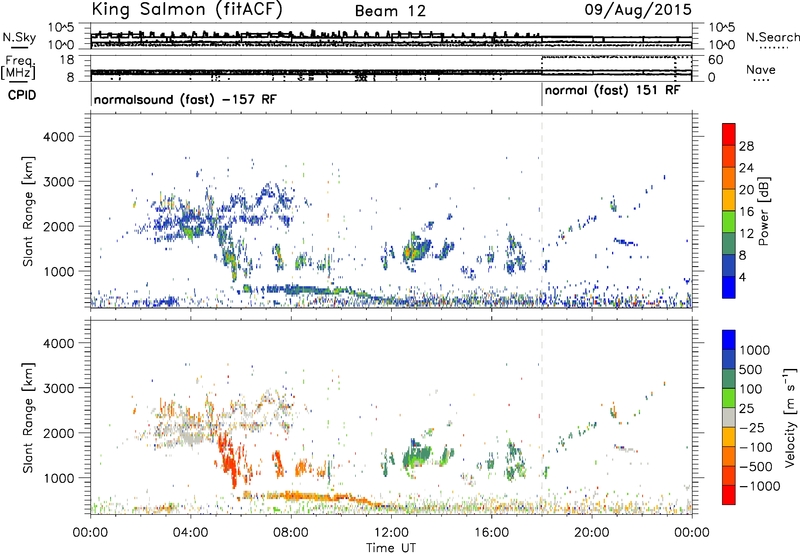Click the 1000 tick on velocity panel
Image resolution: width=800 pixels, height=554 pixels.
(x=58, y=478)
